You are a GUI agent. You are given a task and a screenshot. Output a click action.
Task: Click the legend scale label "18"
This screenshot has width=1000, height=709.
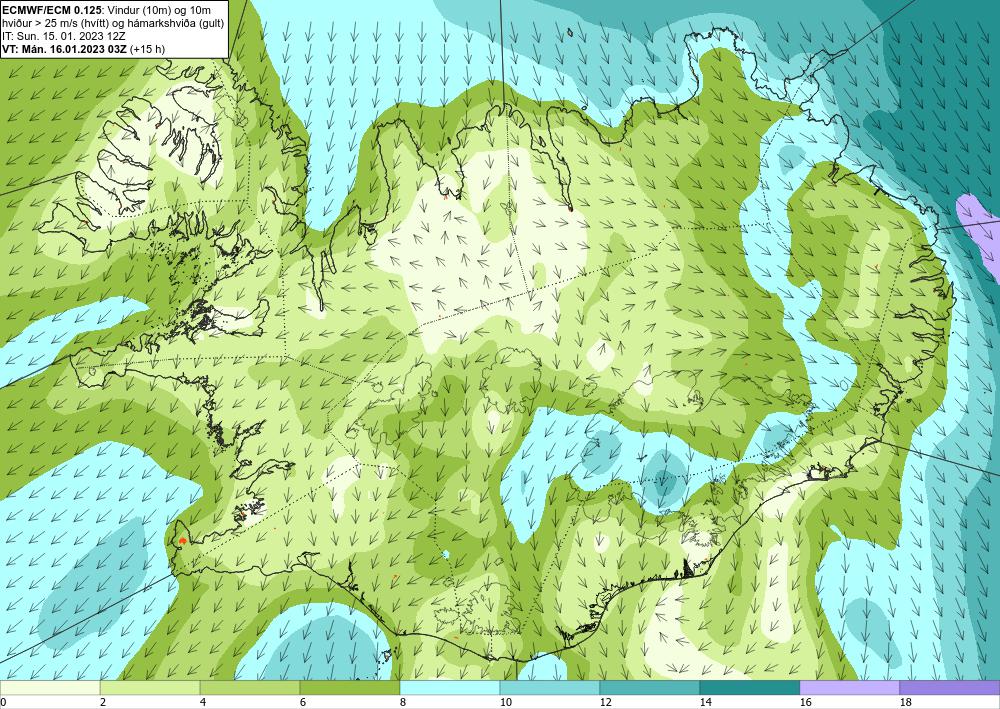point(906,703)
